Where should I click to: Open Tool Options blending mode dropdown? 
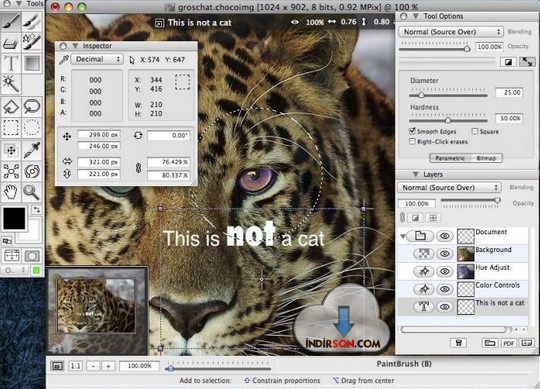[451, 32]
